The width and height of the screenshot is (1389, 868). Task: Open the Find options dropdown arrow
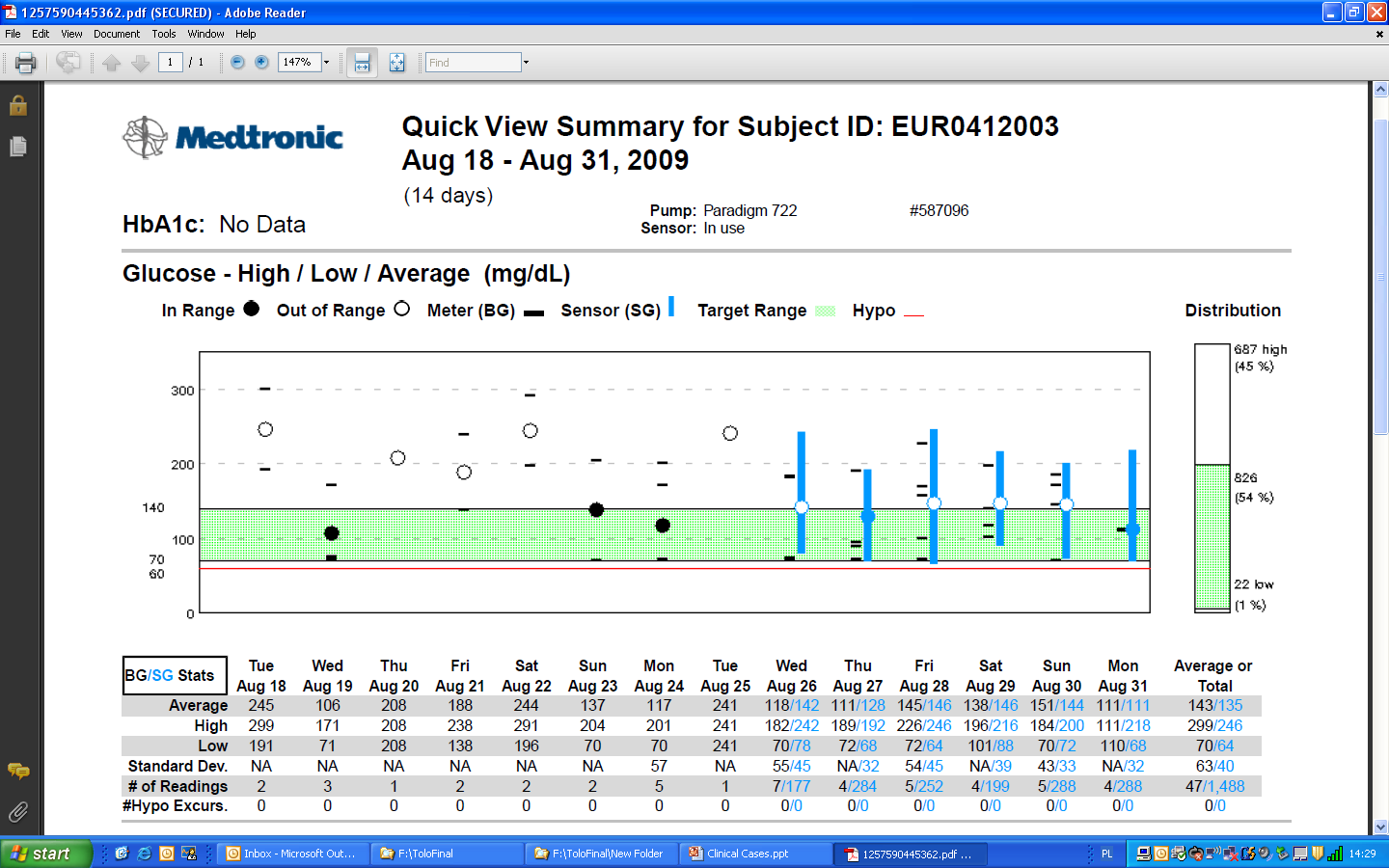(526, 63)
